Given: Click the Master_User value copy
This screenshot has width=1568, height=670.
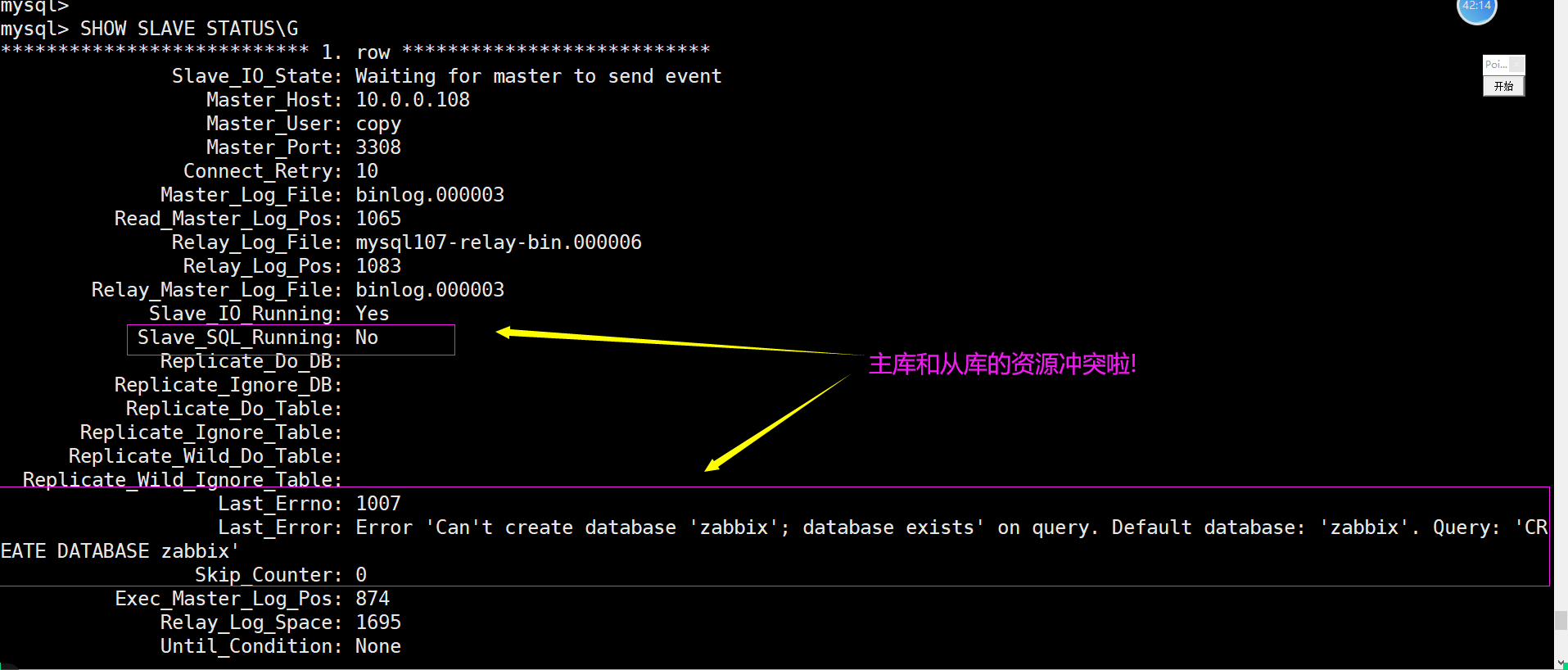Looking at the screenshot, I should pyautogui.click(x=377, y=124).
